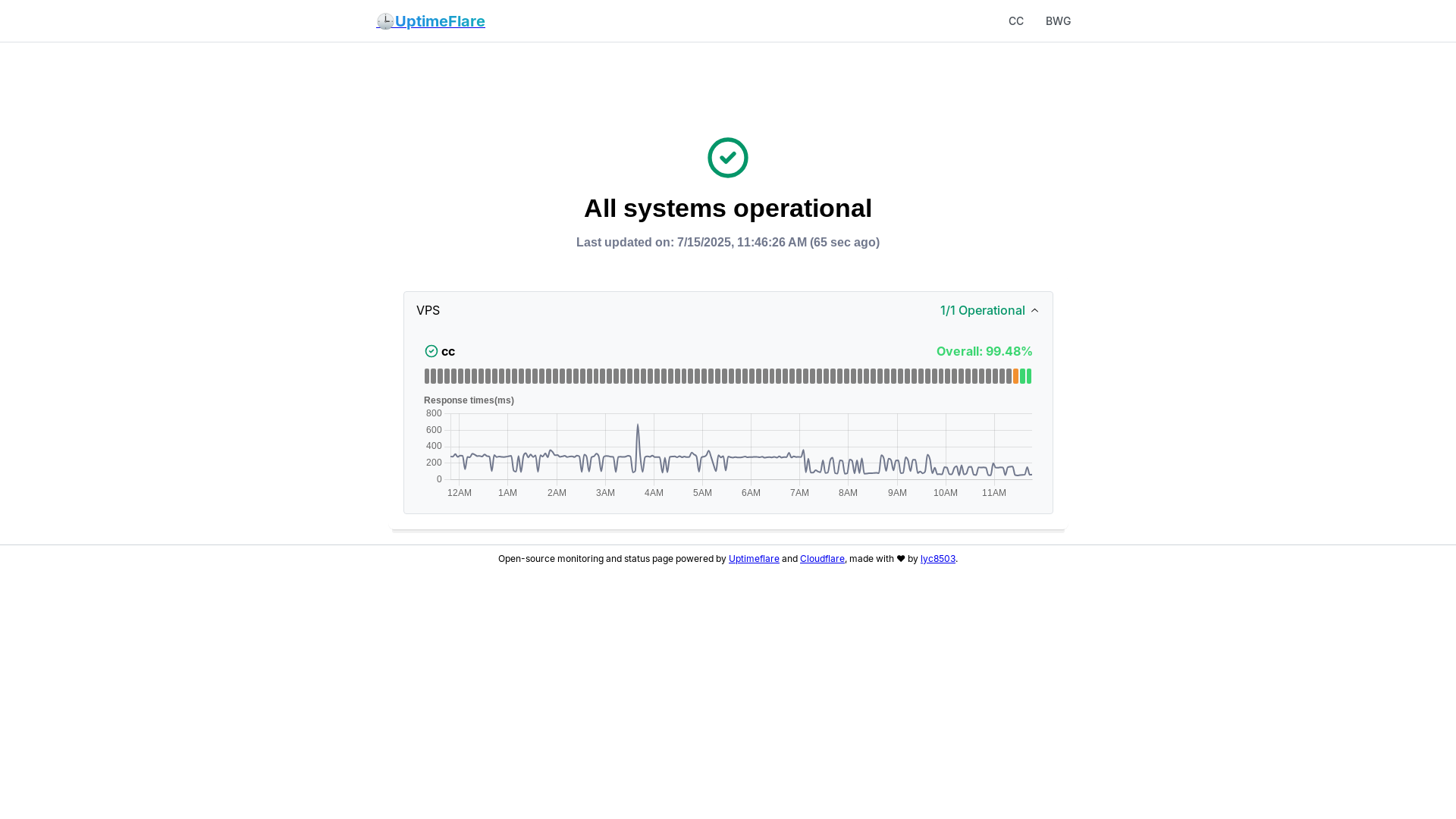Click the Last updated on timestamp text

pos(728,243)
